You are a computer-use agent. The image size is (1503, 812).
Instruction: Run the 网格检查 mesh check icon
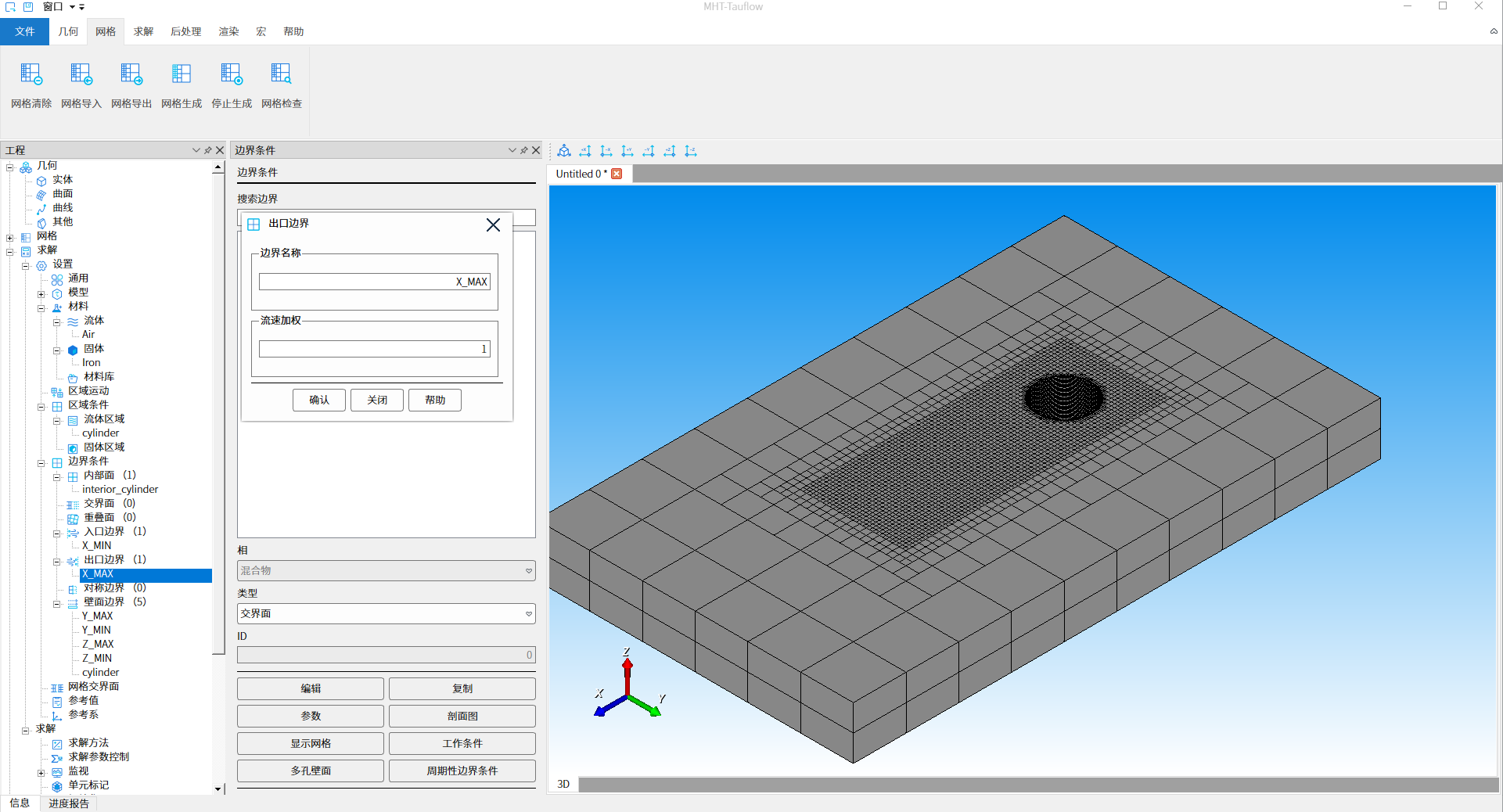click(282, 74)
